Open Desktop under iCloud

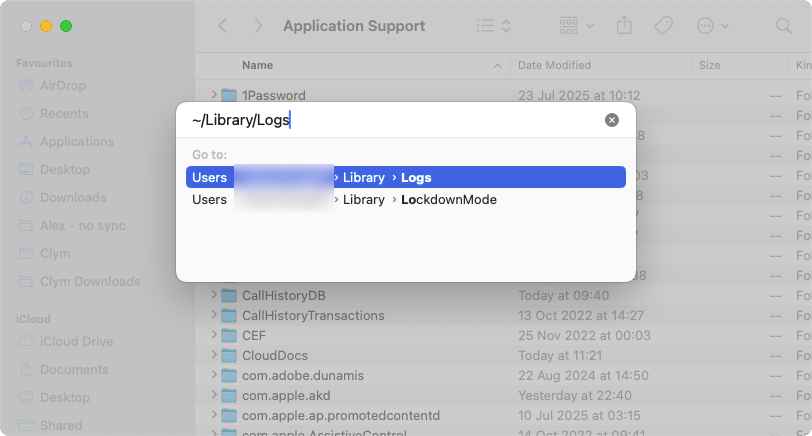(65, 397)
